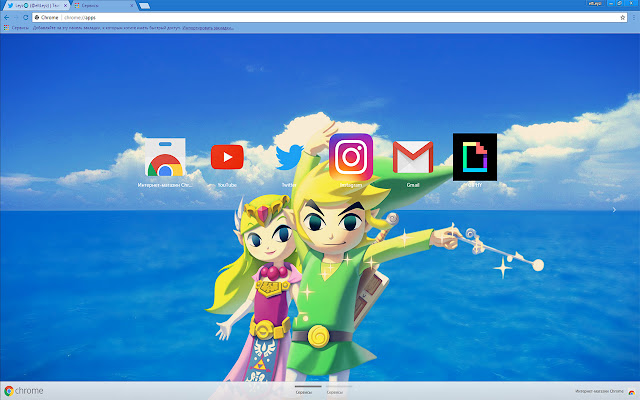The height and width of the screenshot is (400, 640).
Task: Click the Интернет-магазин Chr... app label
Action: pyautogui.click(x=164, y=185)
